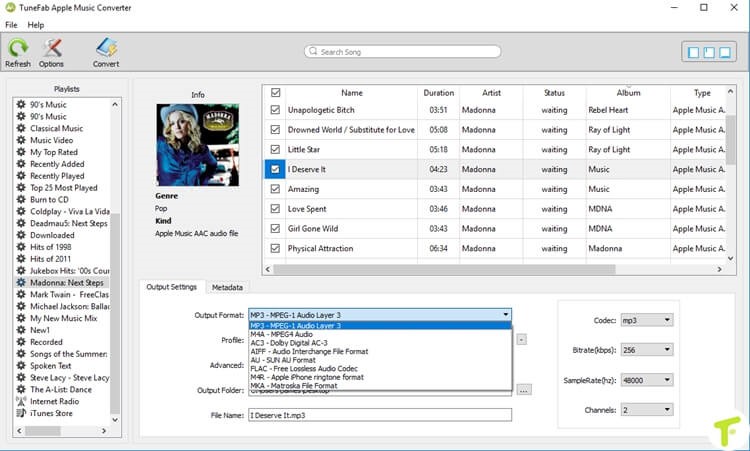Uncheck the Girl Gone Wild checkbox
Screen dimensions: 750x451
click(275, 229)
